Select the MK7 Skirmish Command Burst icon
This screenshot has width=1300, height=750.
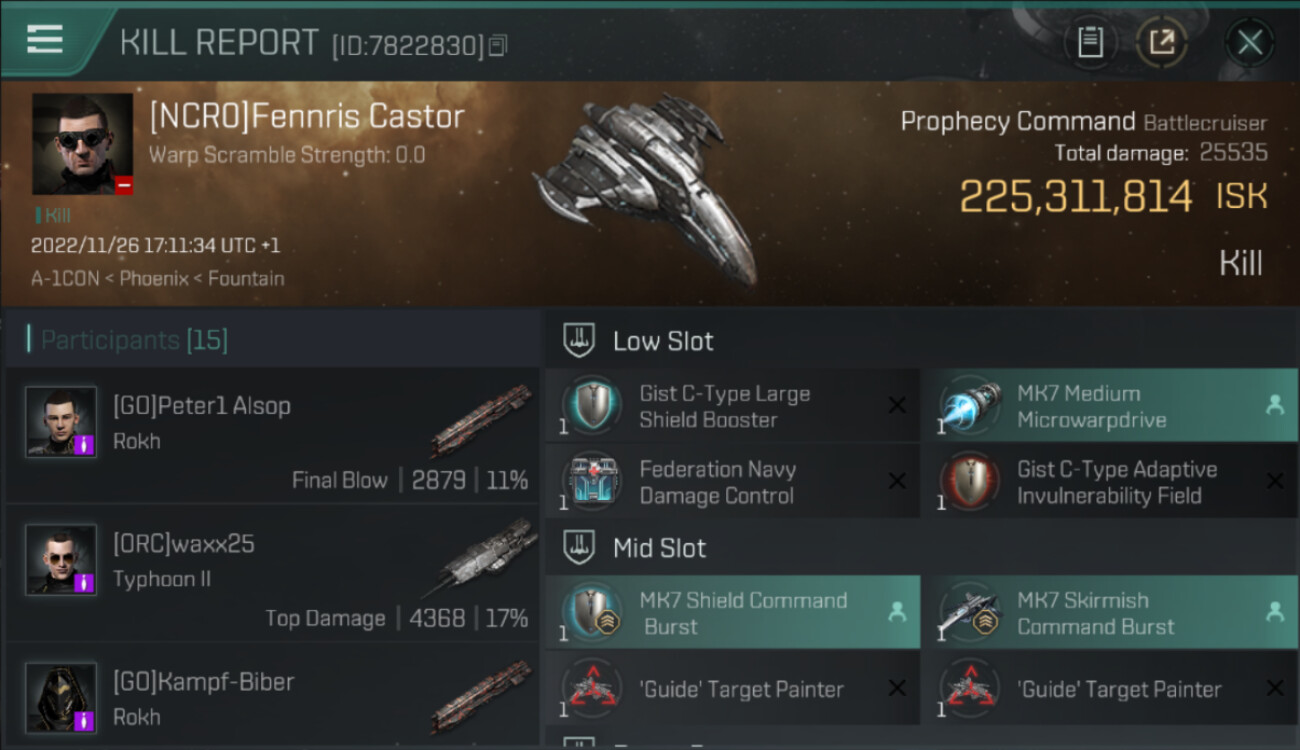[x=969, y=613]
